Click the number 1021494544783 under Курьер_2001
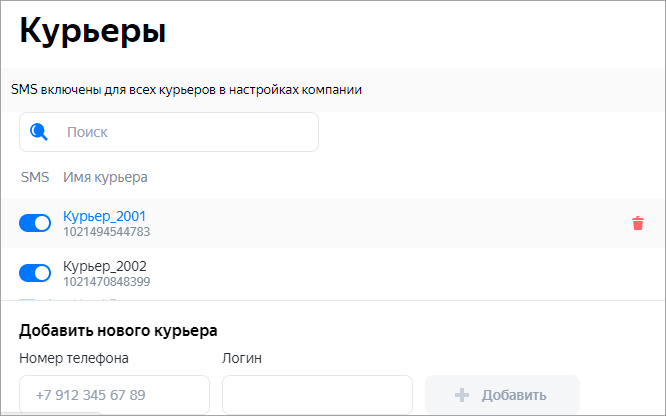The width and height of the screenshot is (666, 416). (106, 232)
